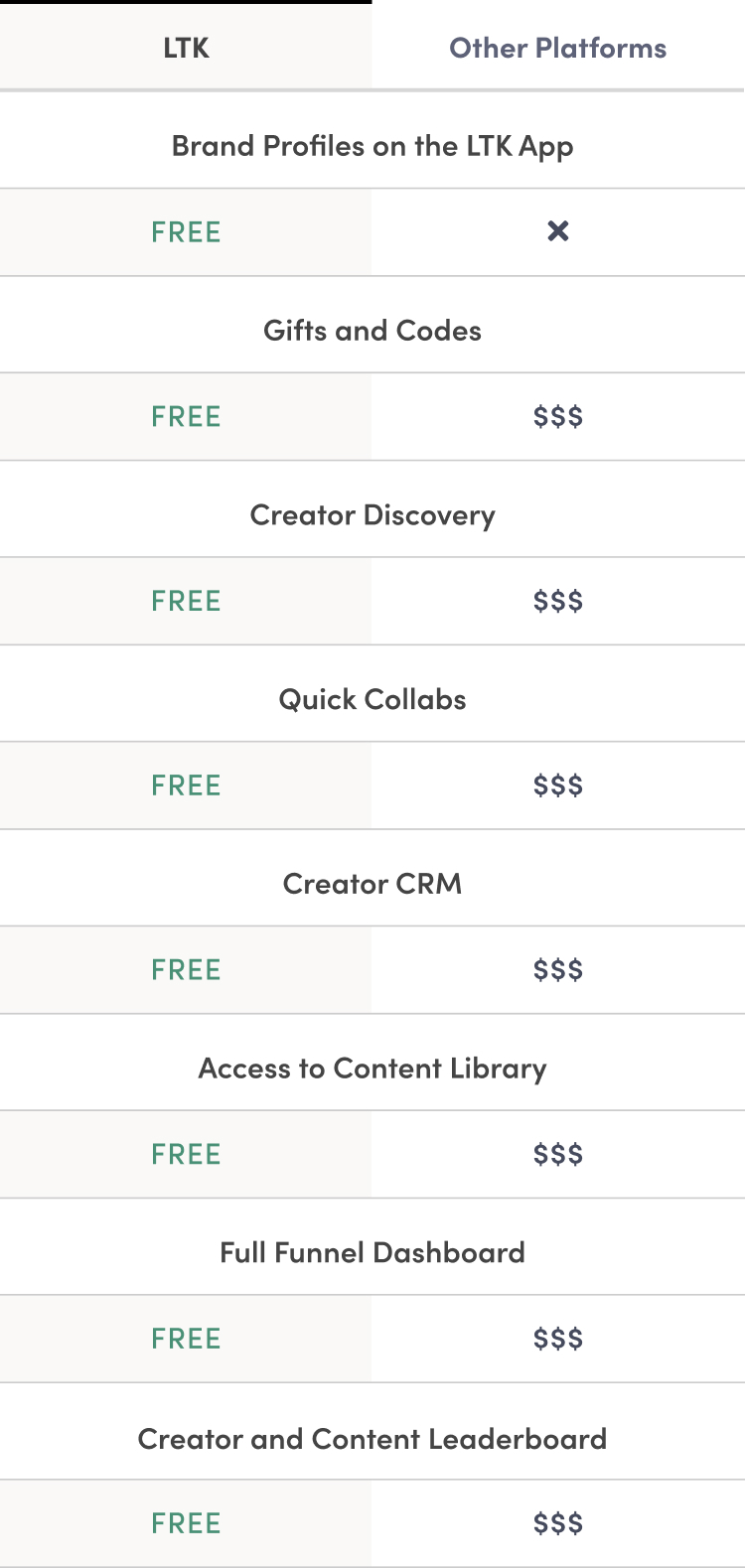Select the Creator Discovery feature heading
The image size is (745, 1568).
[372, 515]
